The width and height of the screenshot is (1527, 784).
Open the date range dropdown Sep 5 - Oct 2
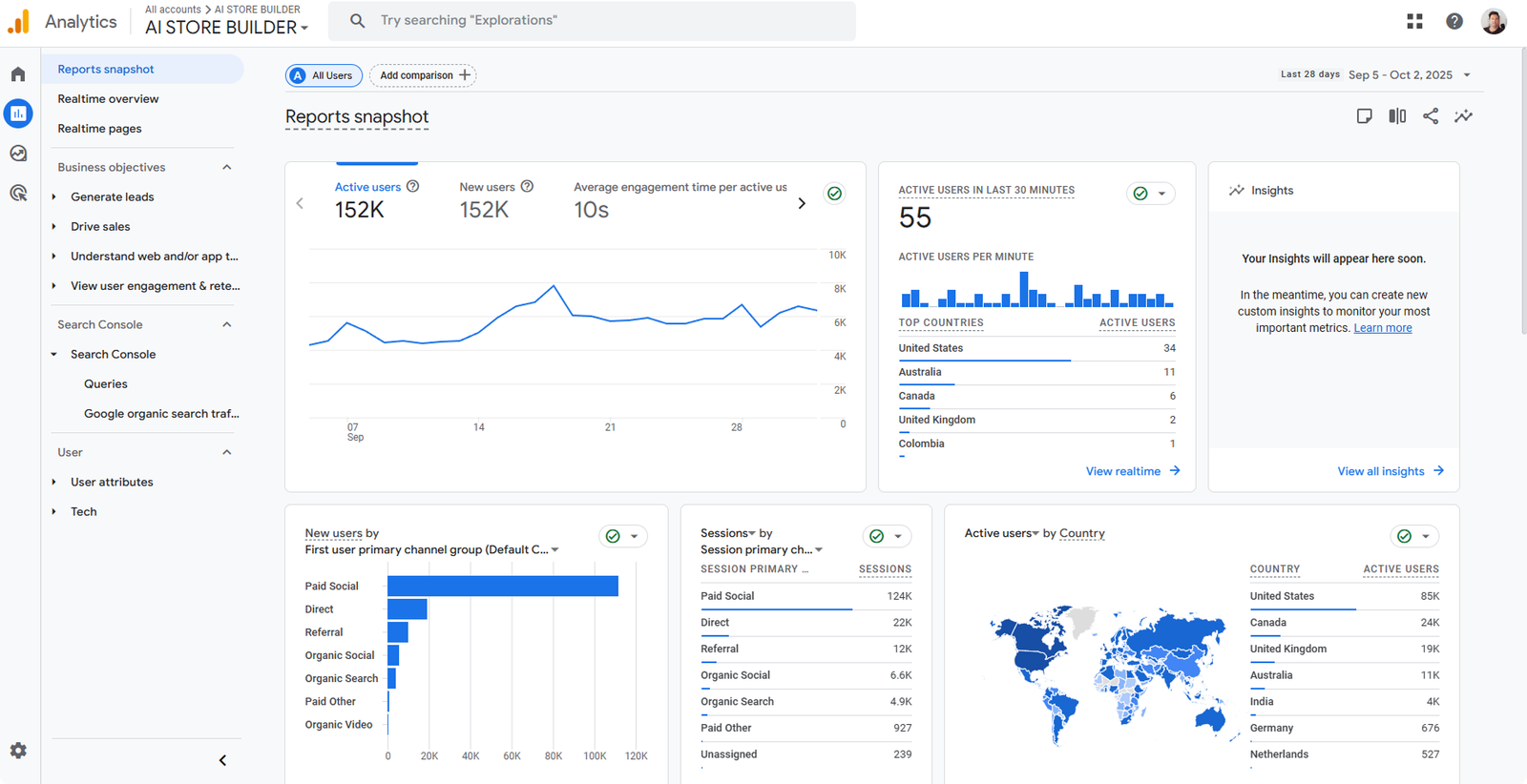pos(1409,75)
